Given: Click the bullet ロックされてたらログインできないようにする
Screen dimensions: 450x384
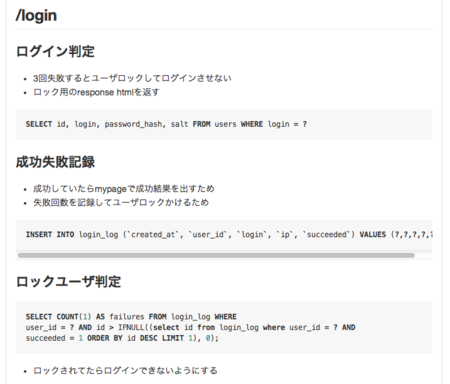Looking at the screenshot, I should tap(125, 371).
